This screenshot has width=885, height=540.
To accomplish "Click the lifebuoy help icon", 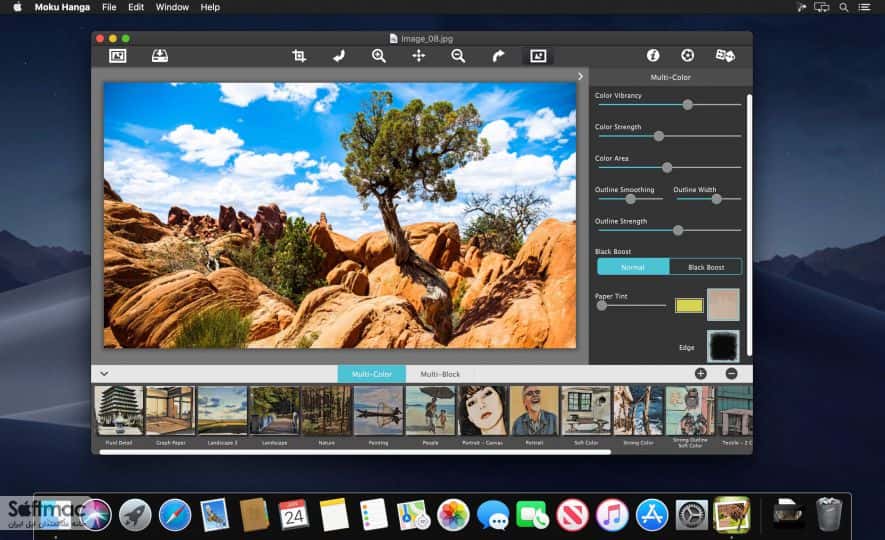I will pos(687,55).
